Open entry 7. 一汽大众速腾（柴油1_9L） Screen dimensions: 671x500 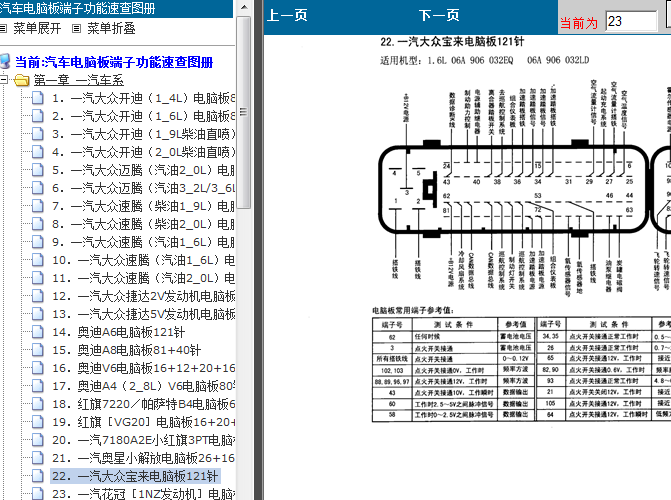143,206
